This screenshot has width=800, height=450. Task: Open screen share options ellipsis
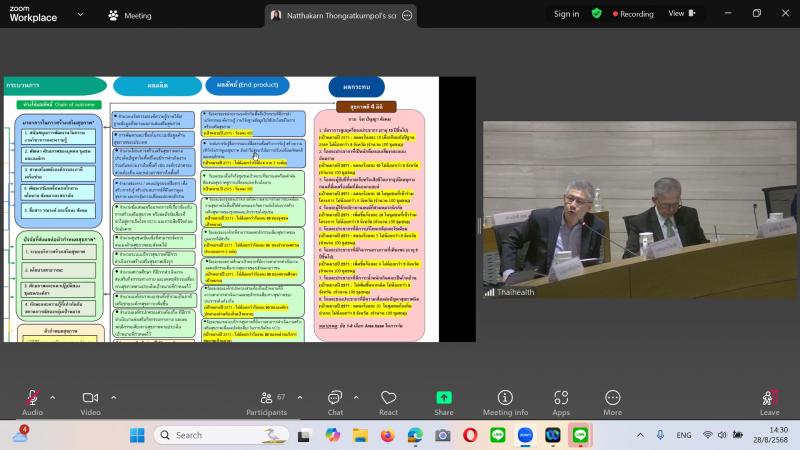point(407,15)
